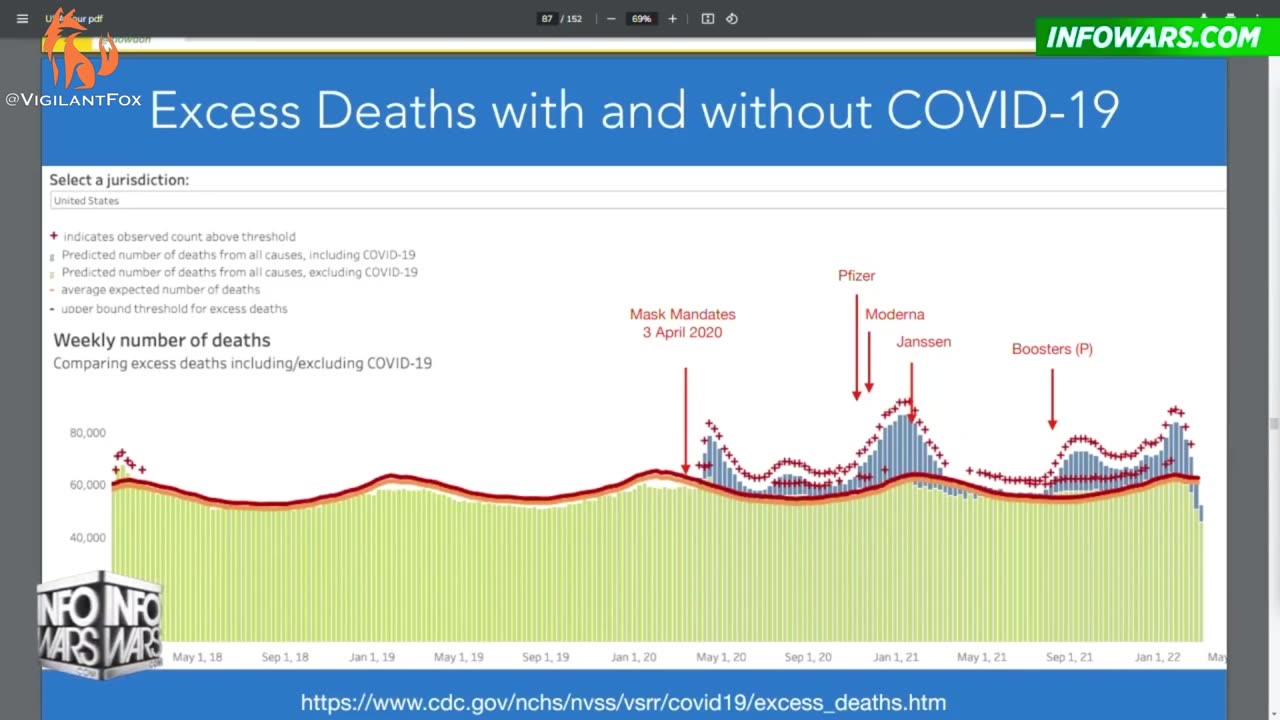Open the United States jurisdiction dropdown
This screenshot has height=720, width=1280.
tap(638, 201)
